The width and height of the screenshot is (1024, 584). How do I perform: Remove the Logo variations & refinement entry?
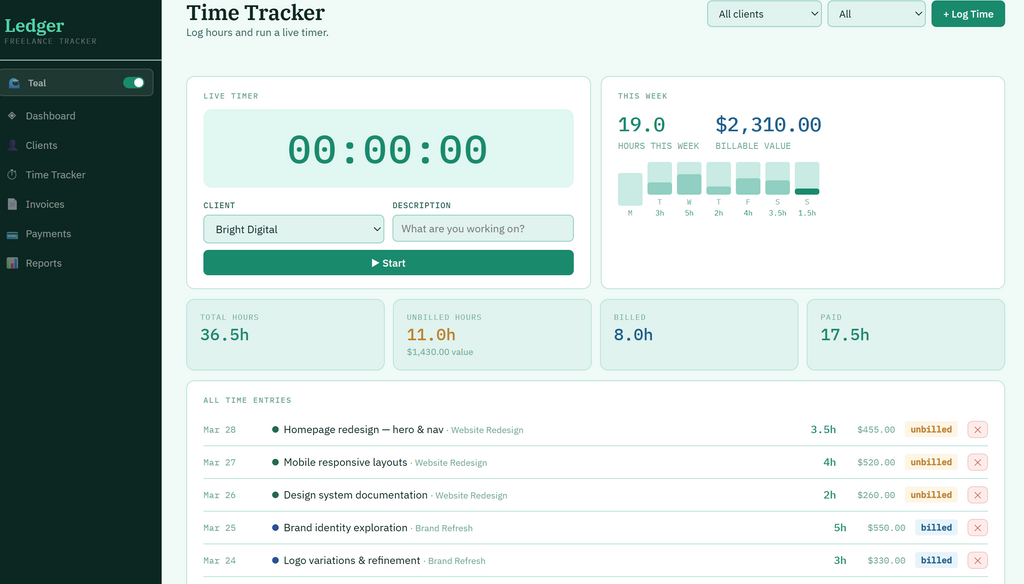click(977, 560)
